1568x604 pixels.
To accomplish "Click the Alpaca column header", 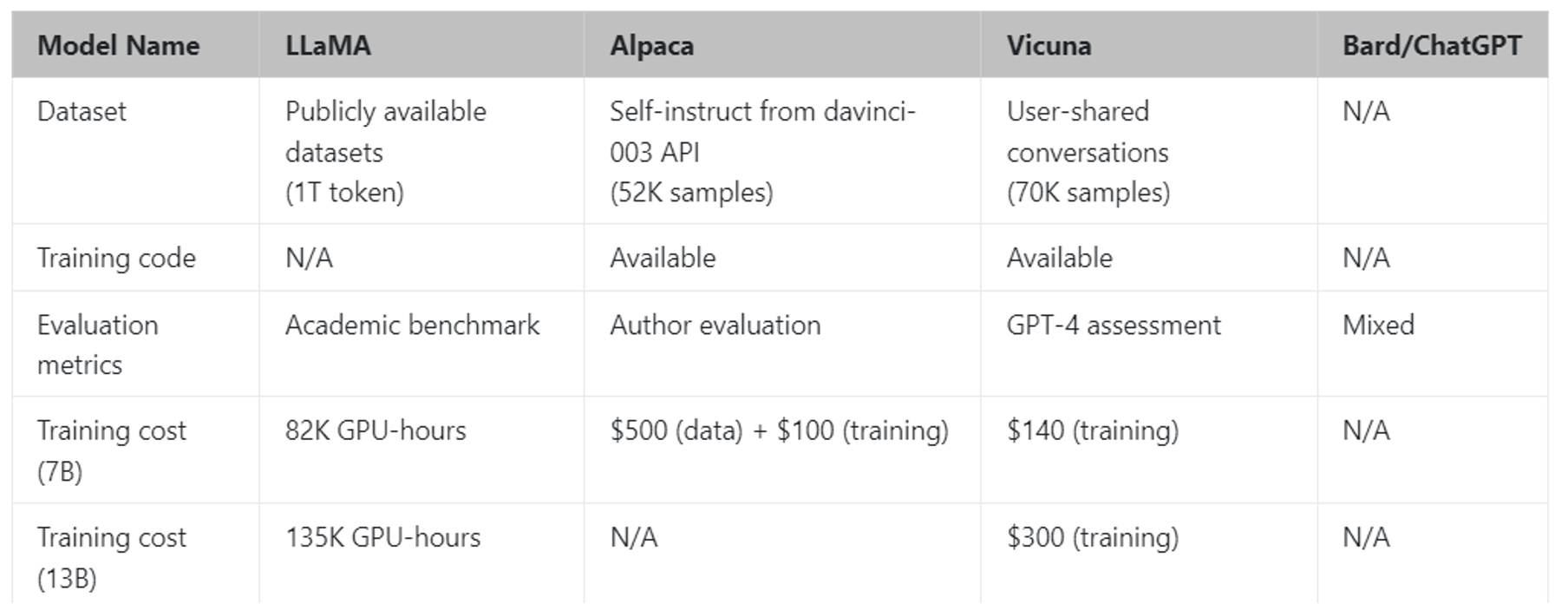I will click(x=651, y=45).
